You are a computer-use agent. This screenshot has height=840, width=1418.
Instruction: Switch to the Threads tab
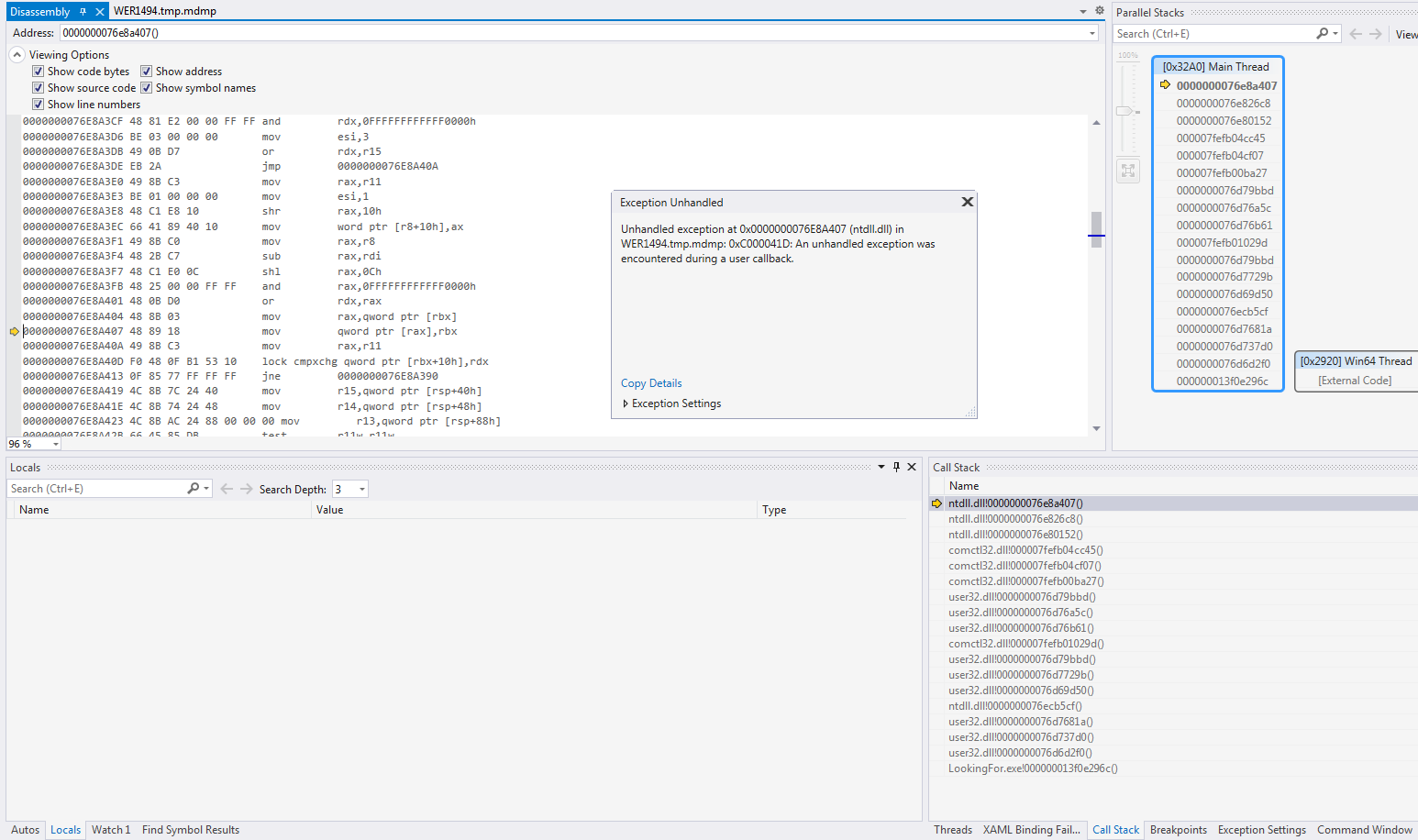point(953,830)
